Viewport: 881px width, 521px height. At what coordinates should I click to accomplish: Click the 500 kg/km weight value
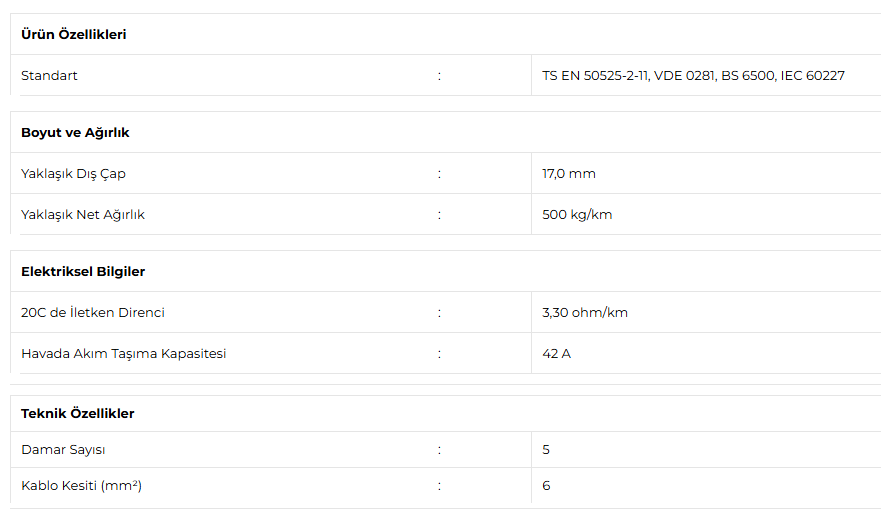point(577,215)
